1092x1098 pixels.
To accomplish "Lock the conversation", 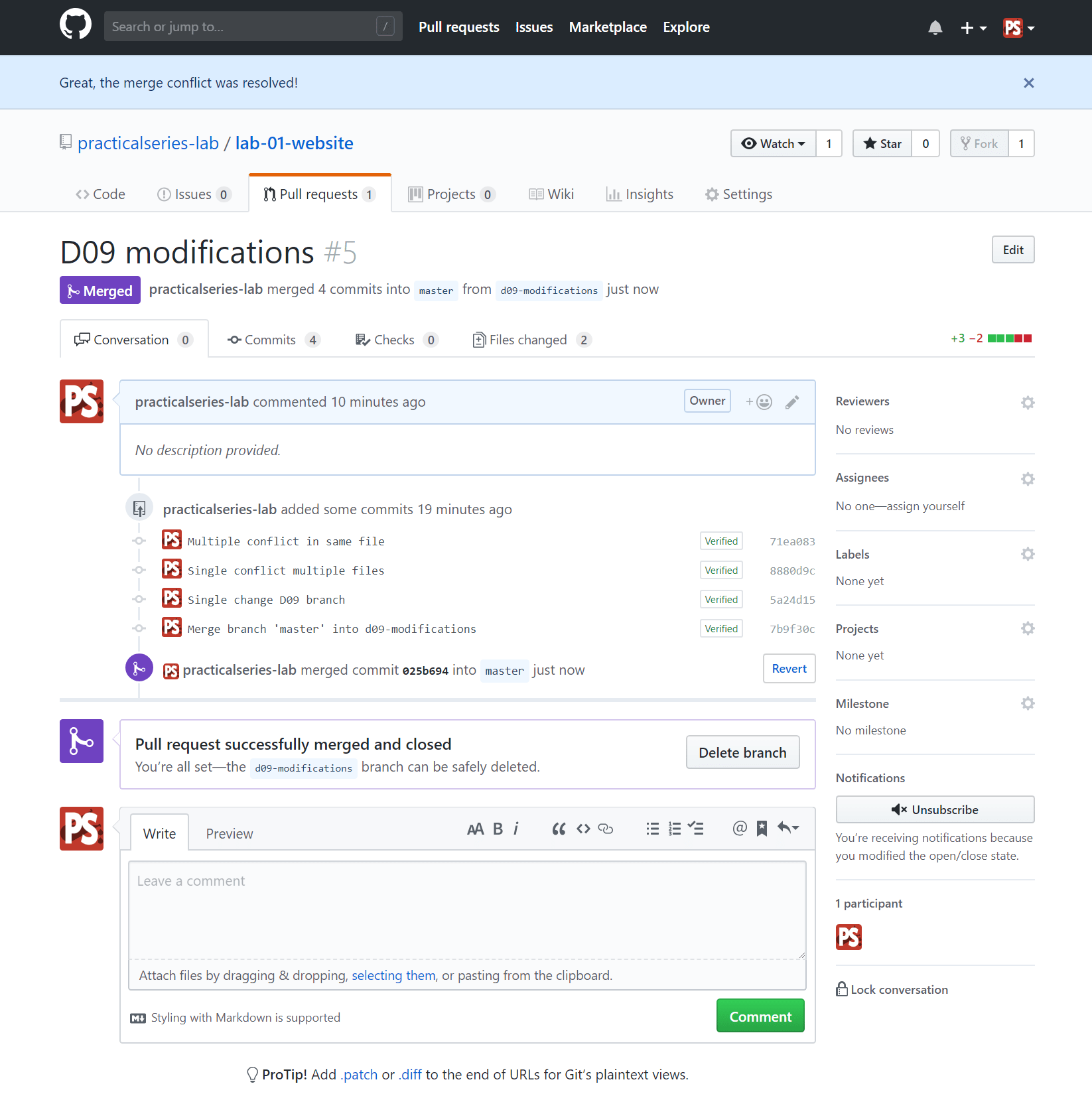I will pyautogui.click(x=892, y=990).
